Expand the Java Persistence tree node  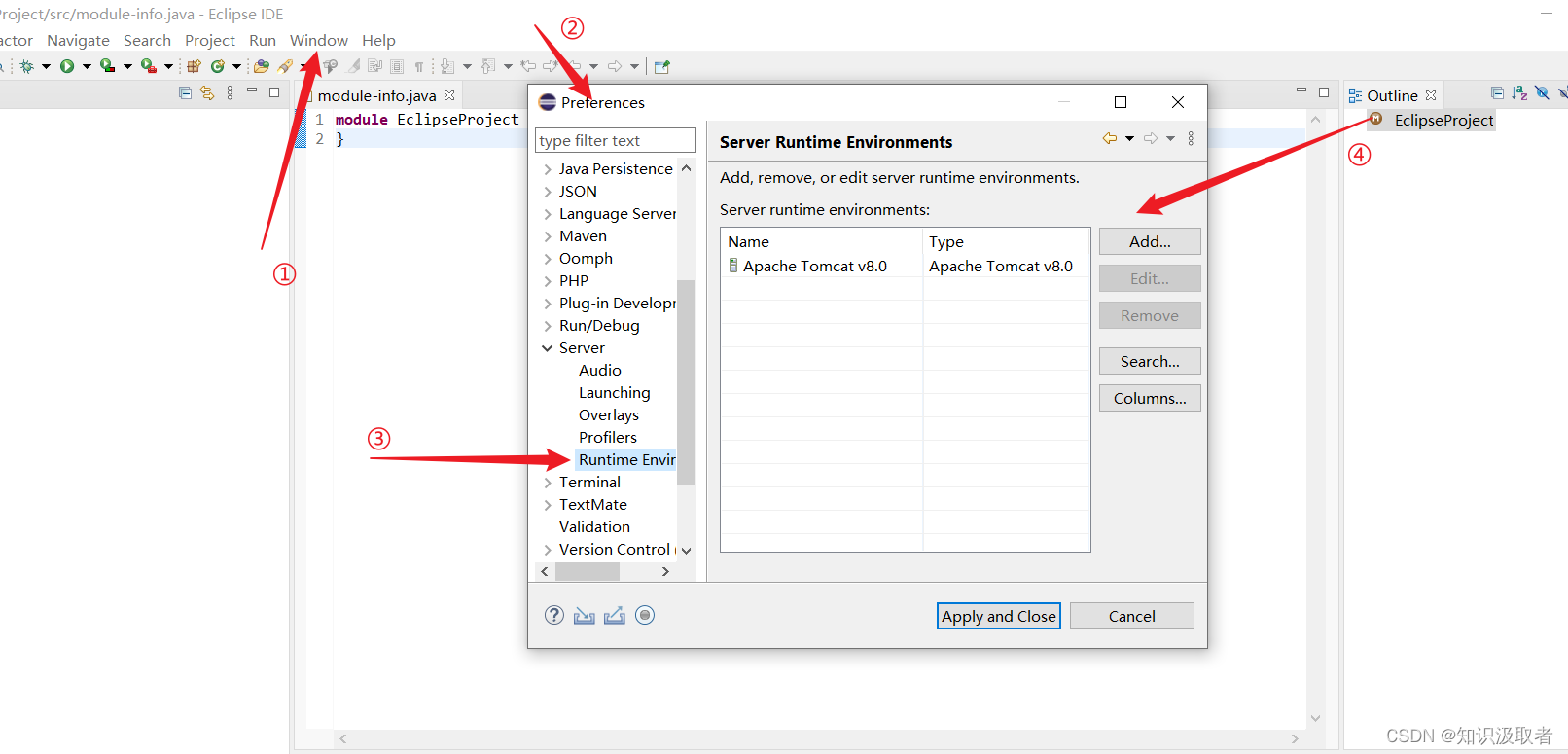[x=548, y=169]
